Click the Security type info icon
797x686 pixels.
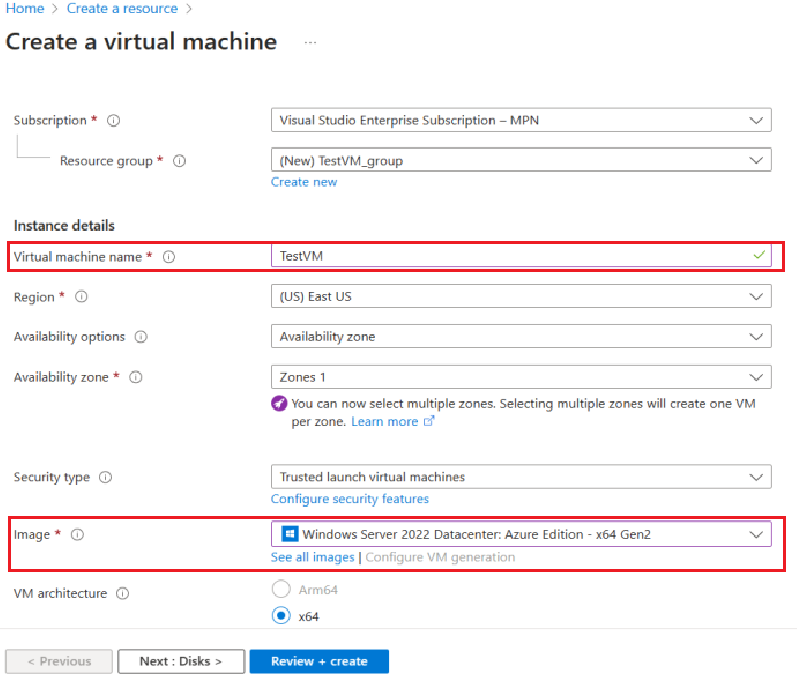point(105,477)
